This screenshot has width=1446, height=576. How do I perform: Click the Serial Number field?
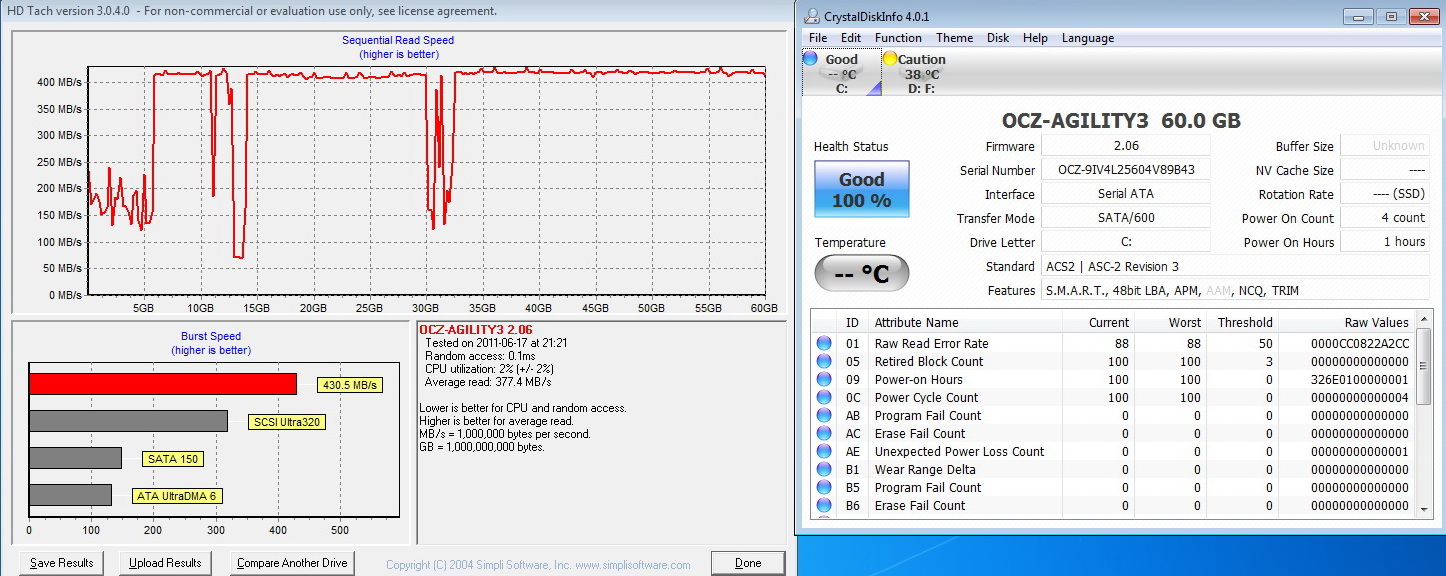pyautogui.click(x=1125, y=170)
